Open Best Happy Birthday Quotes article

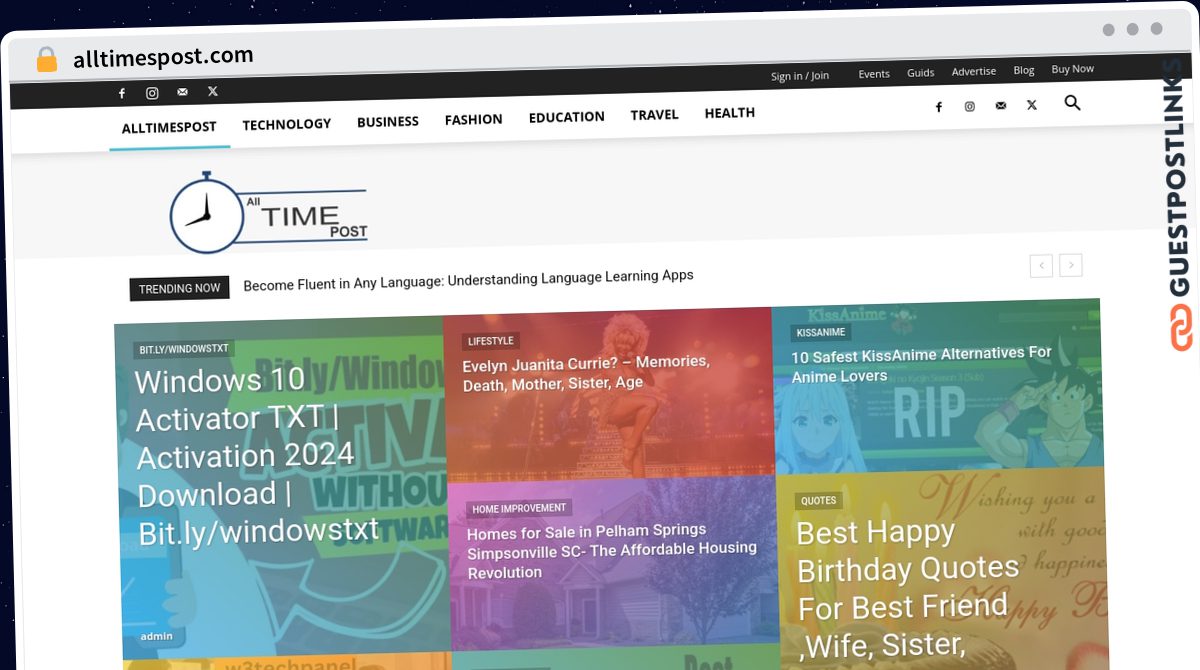(908, 587)
